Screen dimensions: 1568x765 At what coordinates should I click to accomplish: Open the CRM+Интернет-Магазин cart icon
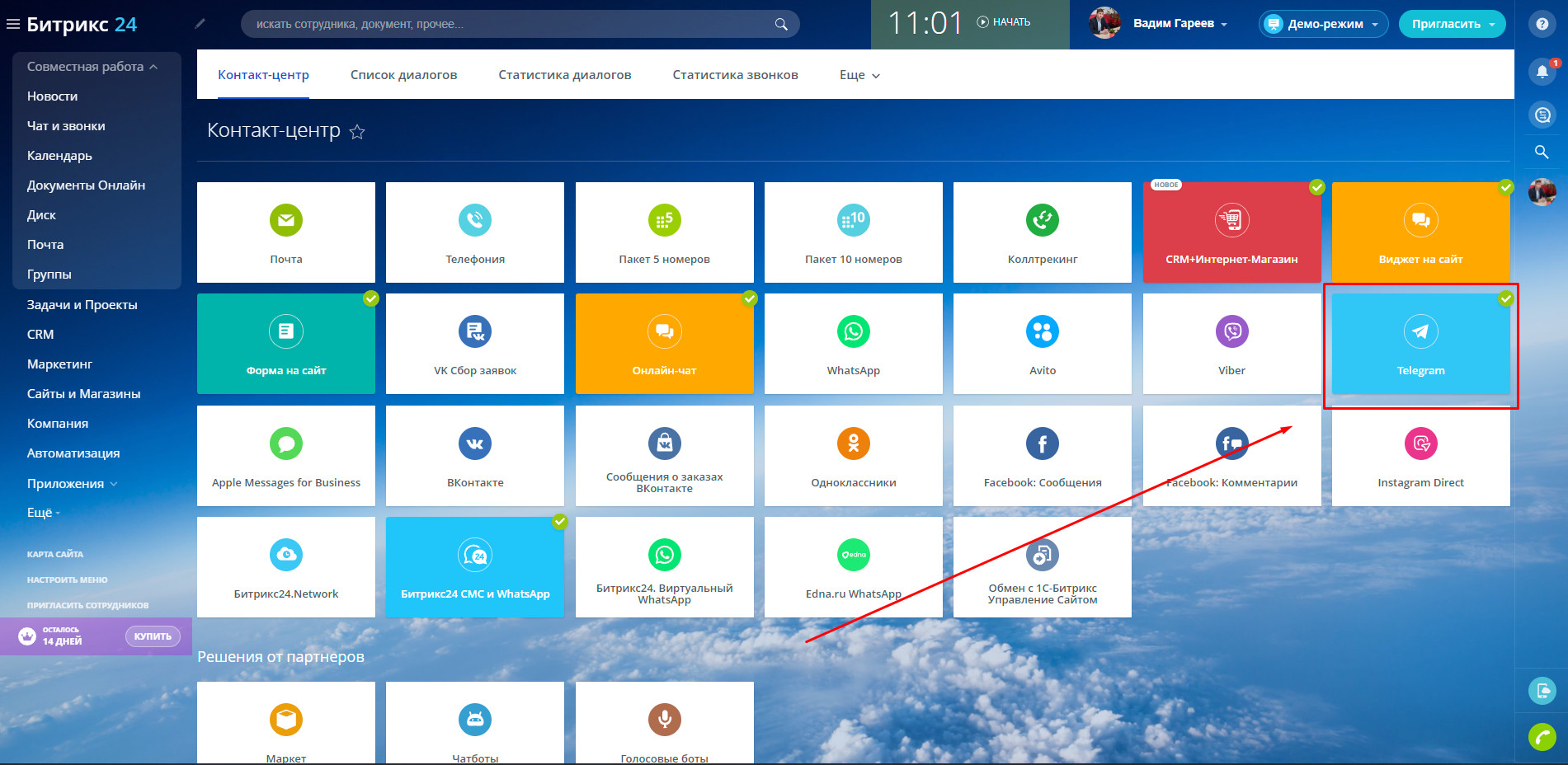(x=1232, y=220)
